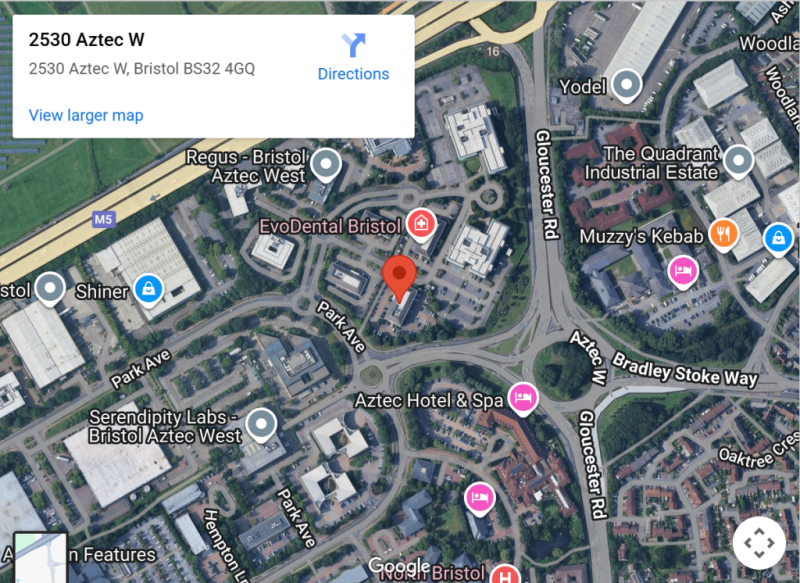Click the 2530 Aztec W title
Screen dimensions: 800x583
(x=86, y=40)
